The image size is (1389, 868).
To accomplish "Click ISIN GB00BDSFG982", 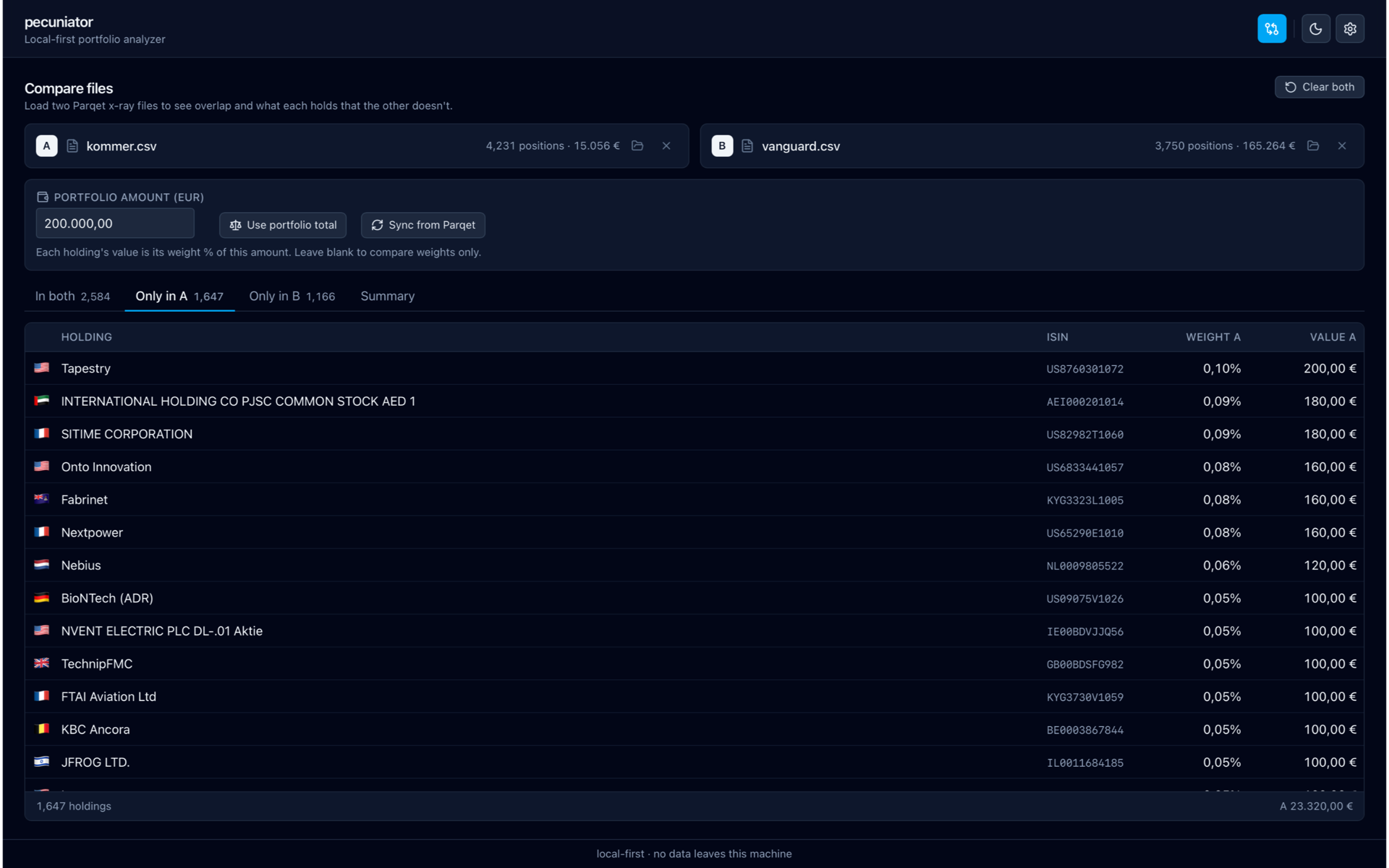I will point(1085,665).
